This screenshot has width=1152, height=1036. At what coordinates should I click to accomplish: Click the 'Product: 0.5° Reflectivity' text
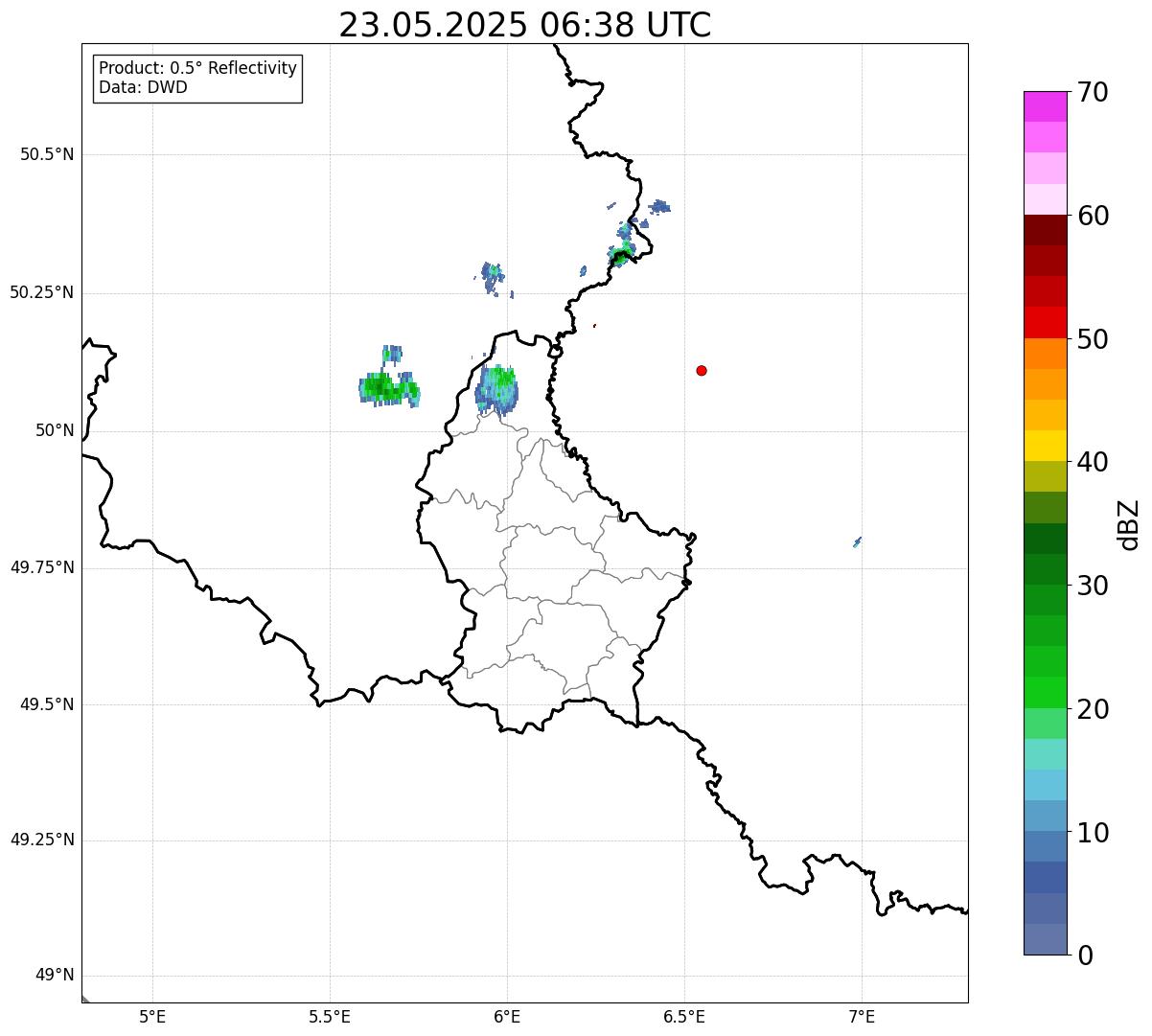pos(197,69)
